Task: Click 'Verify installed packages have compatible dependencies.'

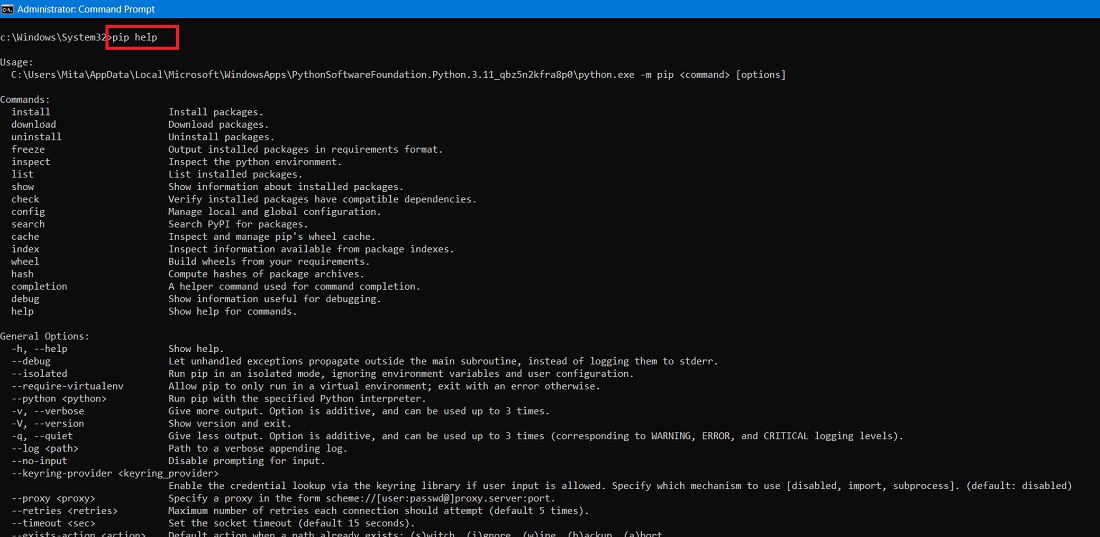Action: [x=323, y=199]
